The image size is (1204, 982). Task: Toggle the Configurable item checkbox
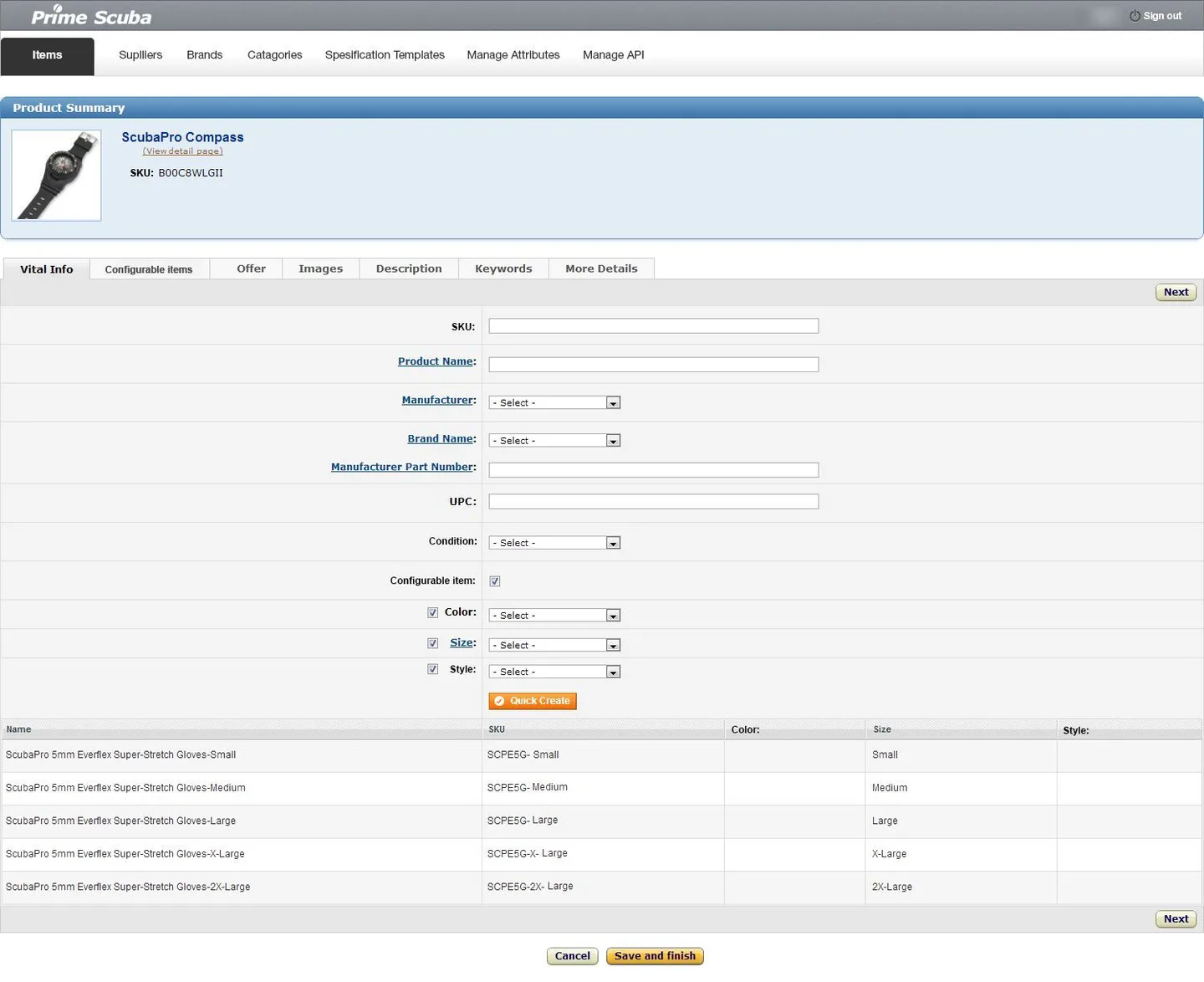tap(495, 581)
